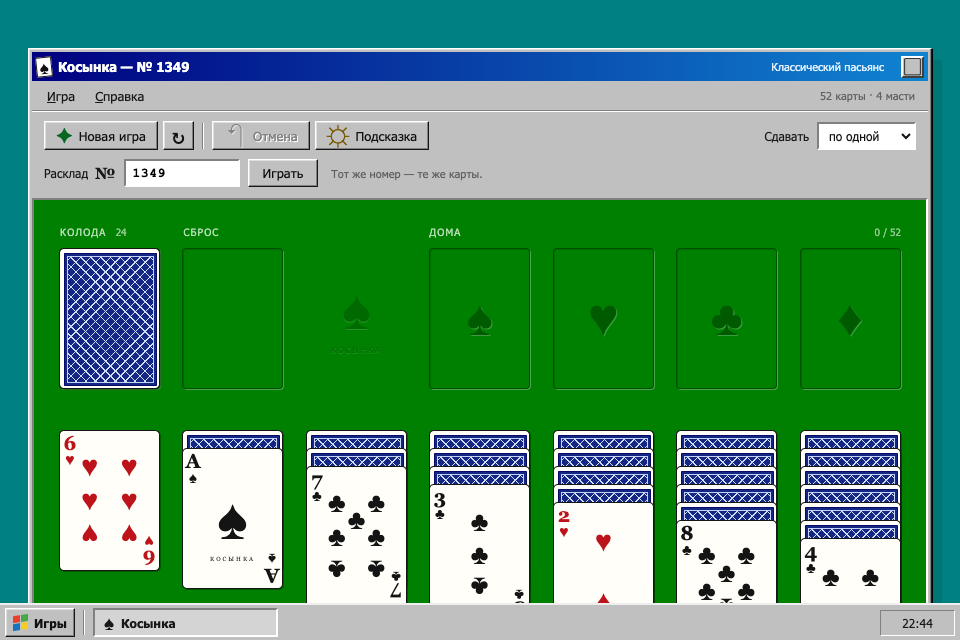Screen dimensions: 960x640
Task: Click the spades foundation pile
Action: pyautogui.click(x=480, y=318)
